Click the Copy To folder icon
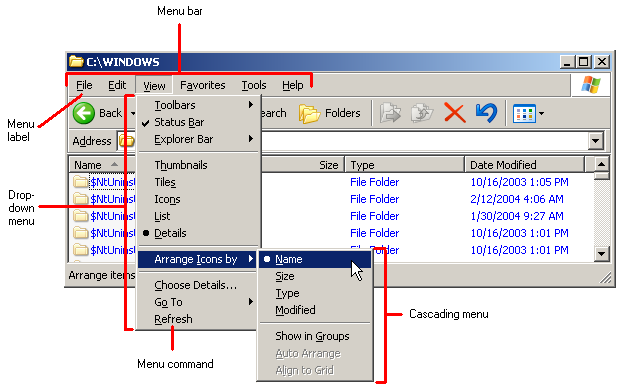Viewport: 623px width, 392px height. click(x=422, y=113)
